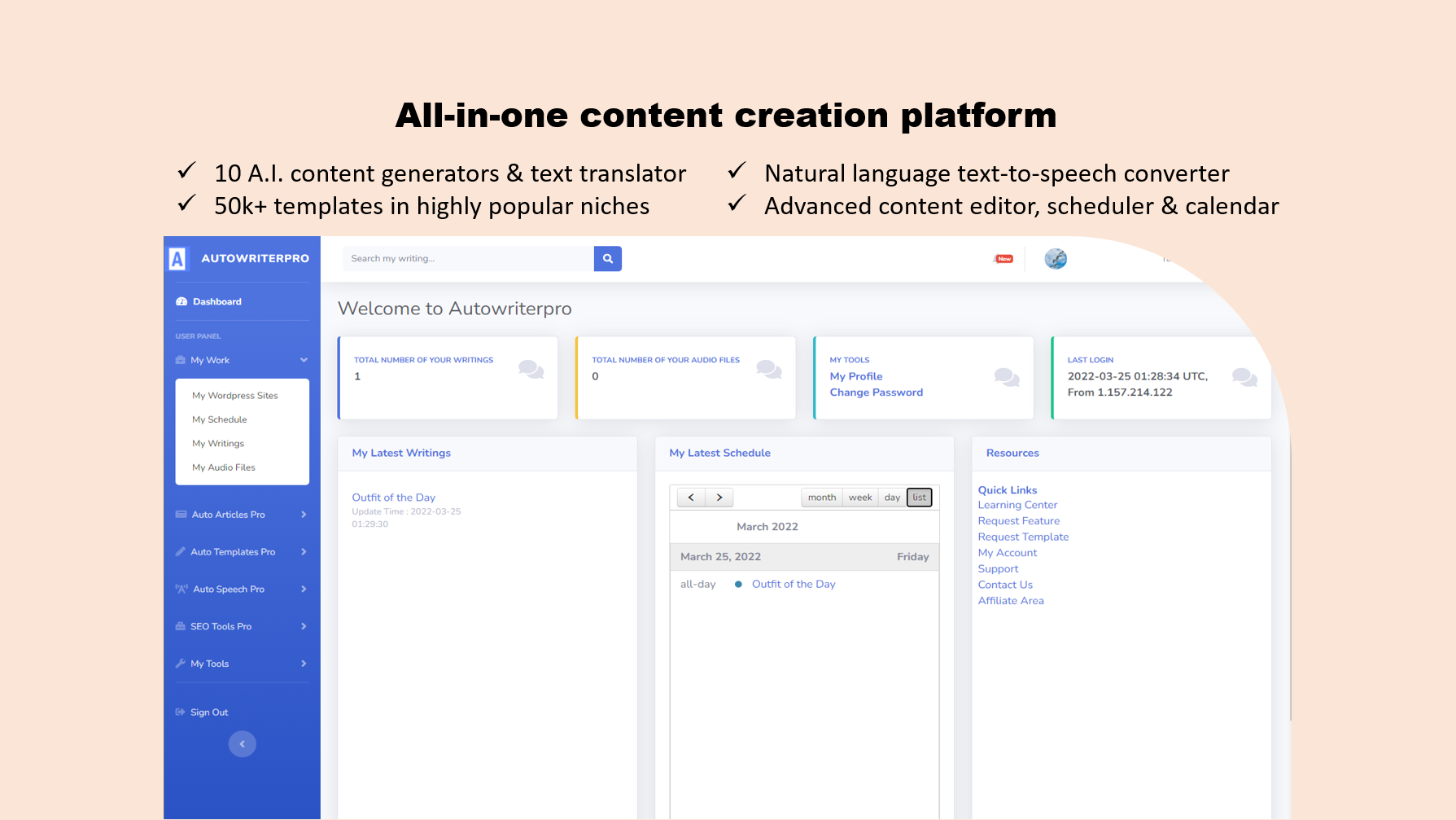Screen dimensions: 1456x820
Task: Open Change Password link
Action: pos(877,392)
